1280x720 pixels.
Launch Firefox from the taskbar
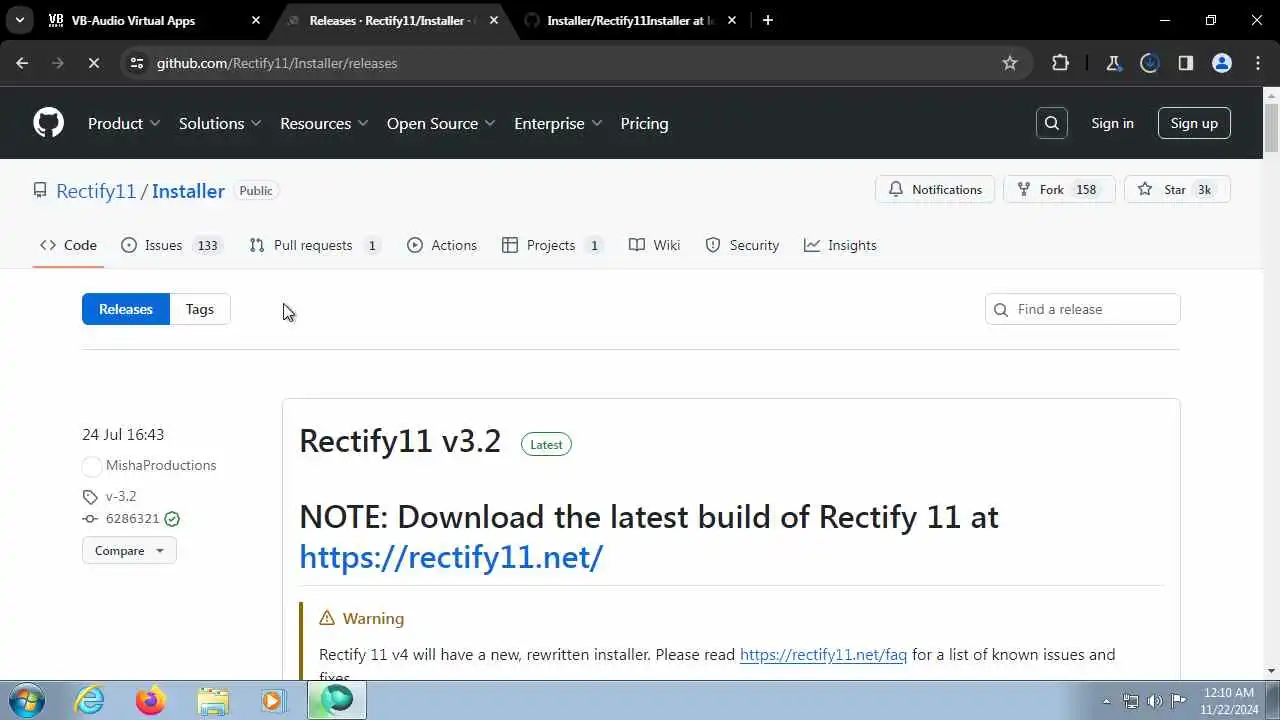(x=151, y=700)
